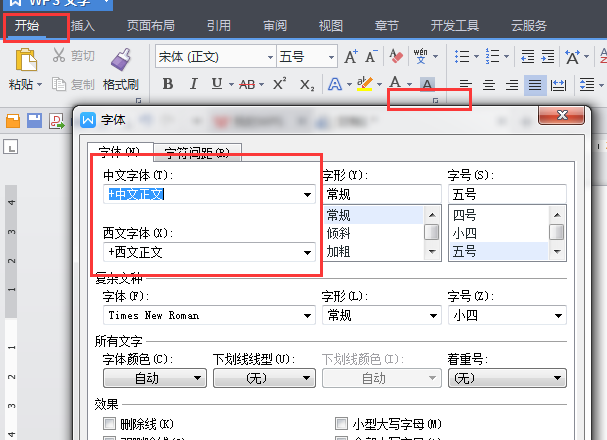Screen dimensions: 607x440
Task: Expand complex script 字形 常规 dropdown
Action: (x=434, y=316)
